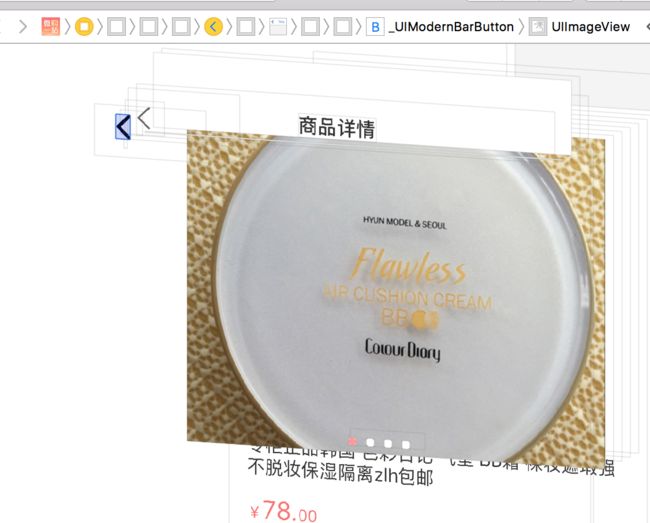Click the ¥78.00 price label
Screen dimensions: 650x523
284,511
